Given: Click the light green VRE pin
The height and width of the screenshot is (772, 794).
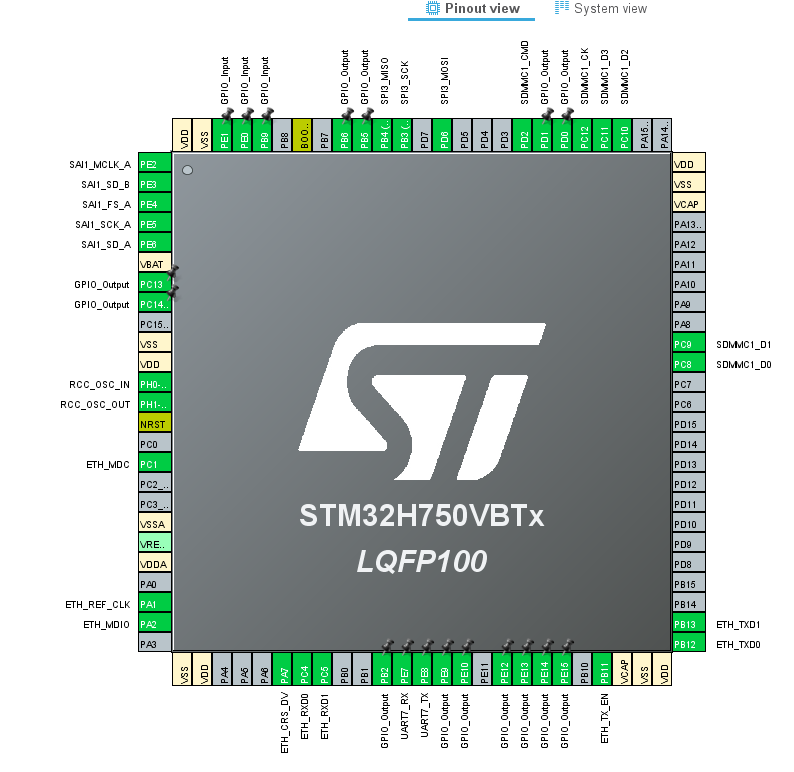Looking at the screenshot, I should 155,544.
